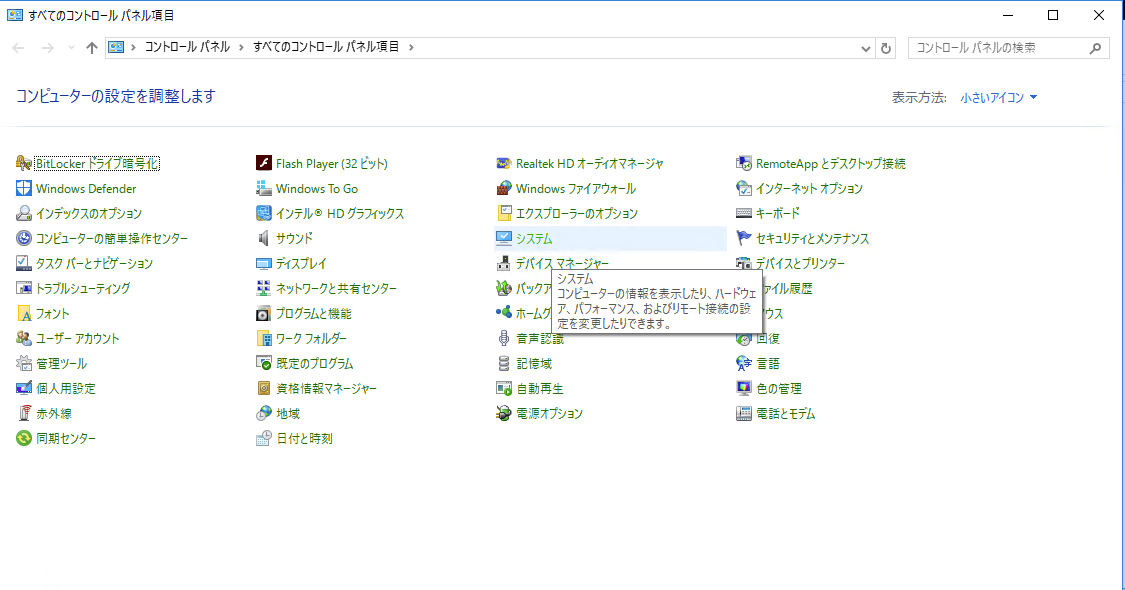Click the コントロール パネルの検索 field
The width and height of the screenshot is (1125, 590).
(1008, 48)
